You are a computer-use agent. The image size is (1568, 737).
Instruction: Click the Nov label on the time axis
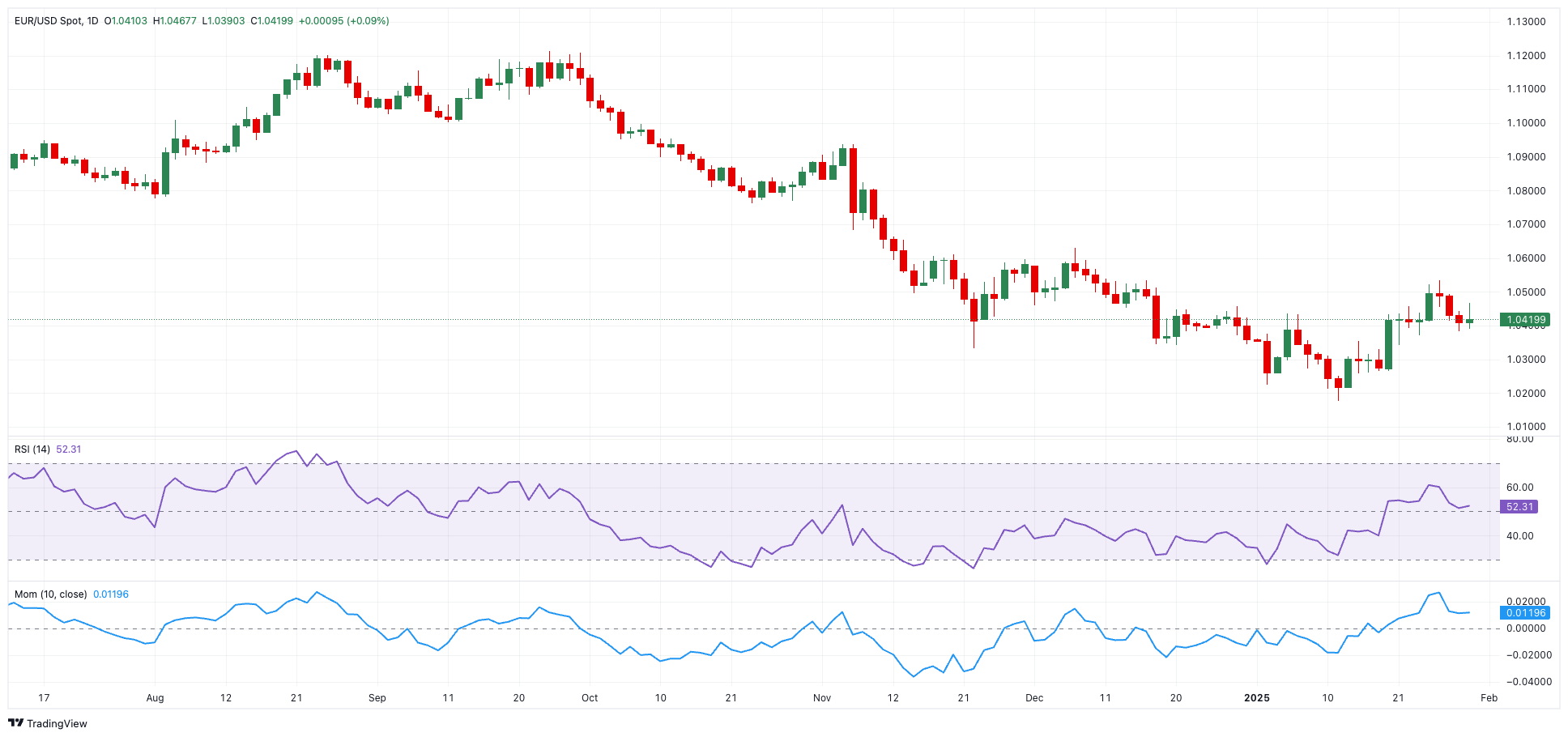point(822,698)
